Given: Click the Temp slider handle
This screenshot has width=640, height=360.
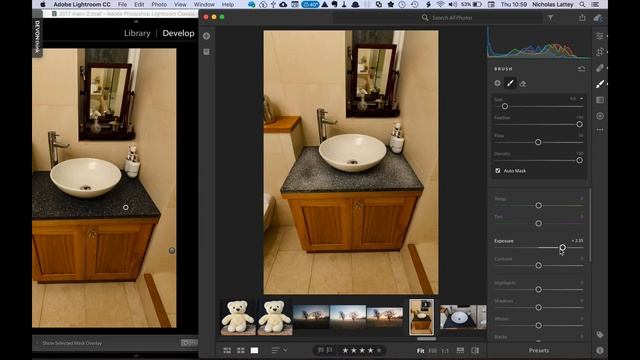Looking at the screenshot, I should click(538, 205).
